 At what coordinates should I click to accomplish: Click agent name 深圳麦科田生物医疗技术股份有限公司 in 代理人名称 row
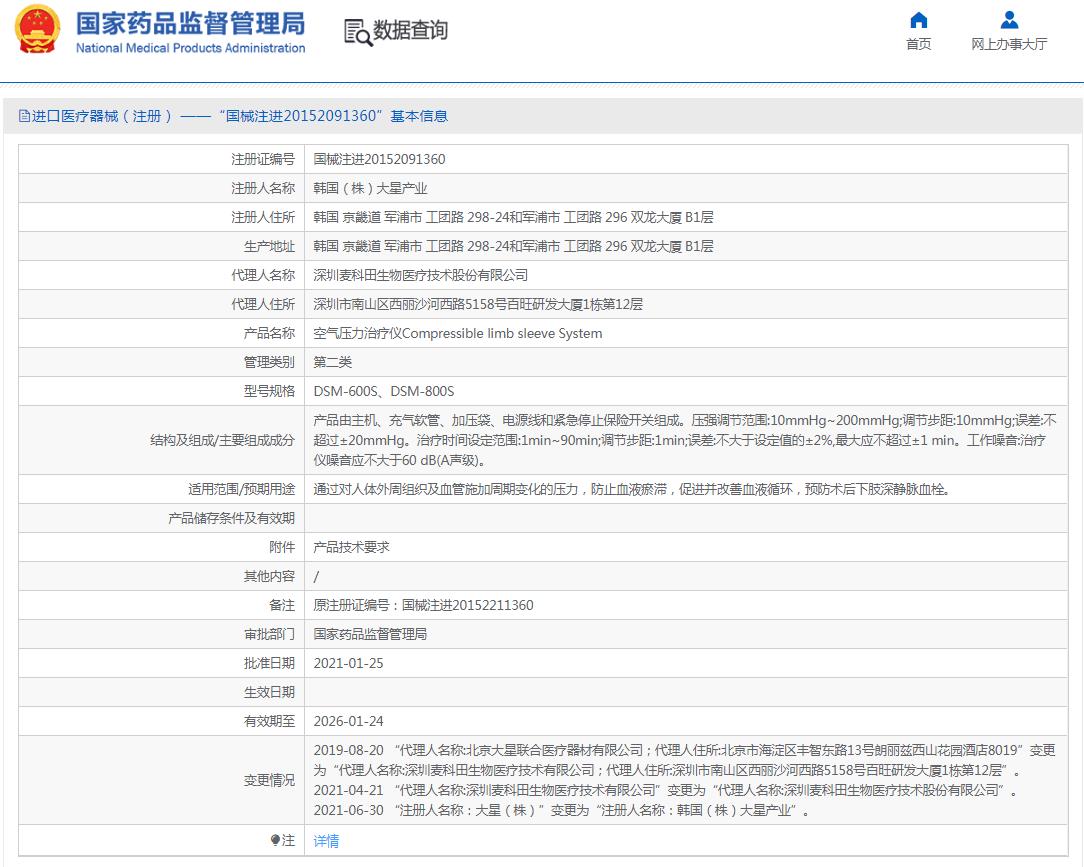[420, 275]
